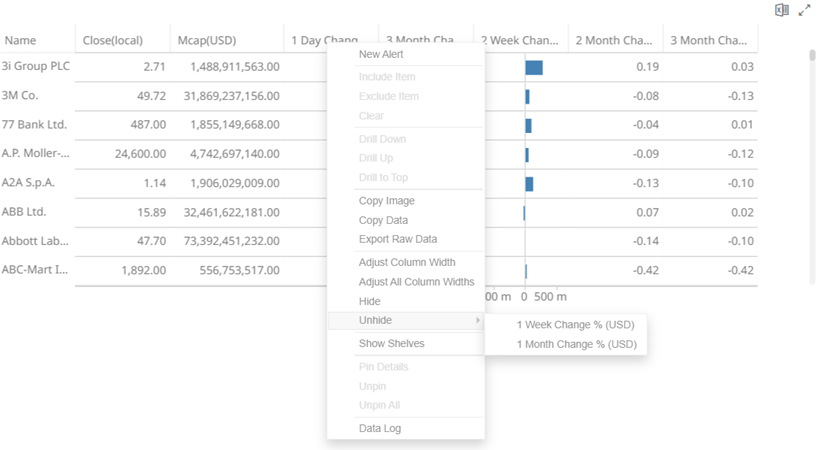The height and width of the screenshot is (450, 821).
Task: Select Adjust All Column Widths
Action: tap(416, 282)
